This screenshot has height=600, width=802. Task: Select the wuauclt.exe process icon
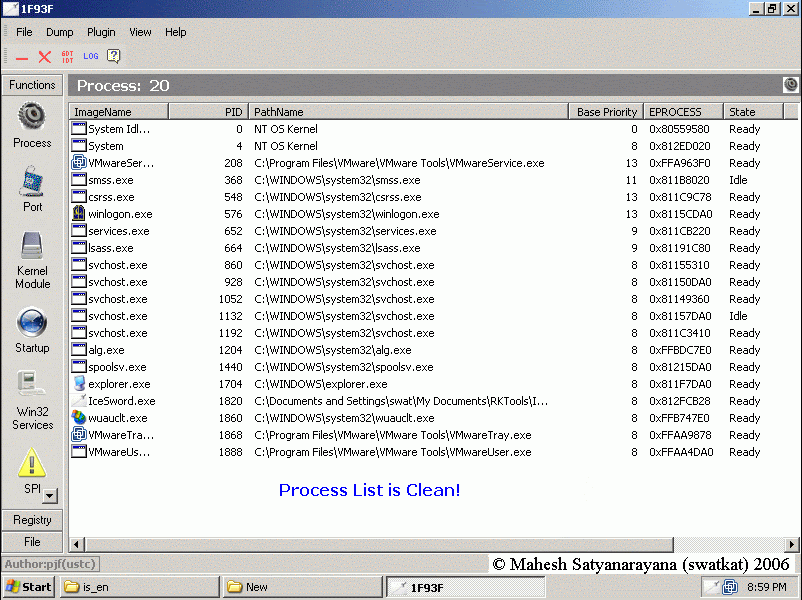(79, 417)
